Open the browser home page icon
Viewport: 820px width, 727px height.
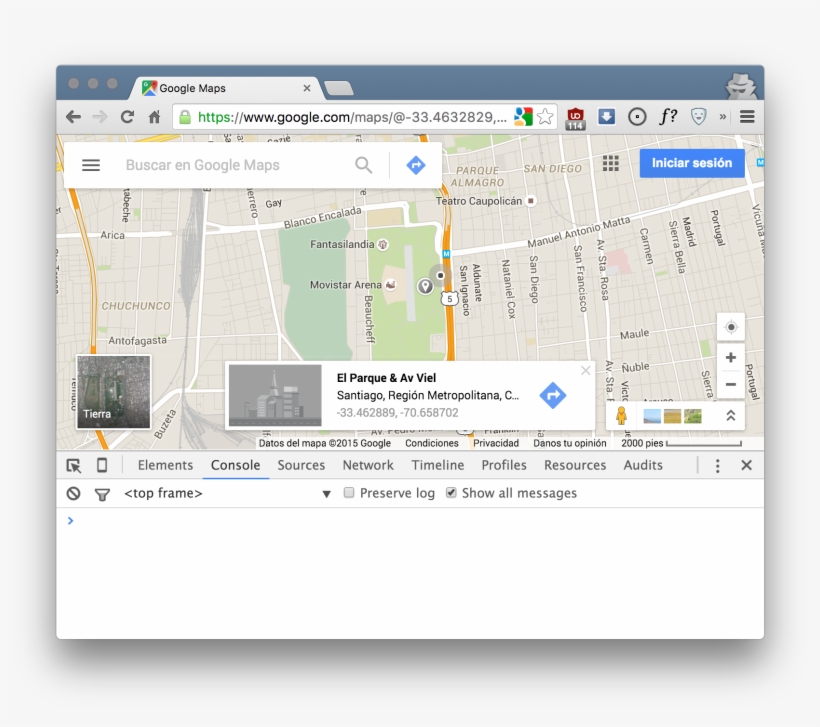tap(154, 117)
